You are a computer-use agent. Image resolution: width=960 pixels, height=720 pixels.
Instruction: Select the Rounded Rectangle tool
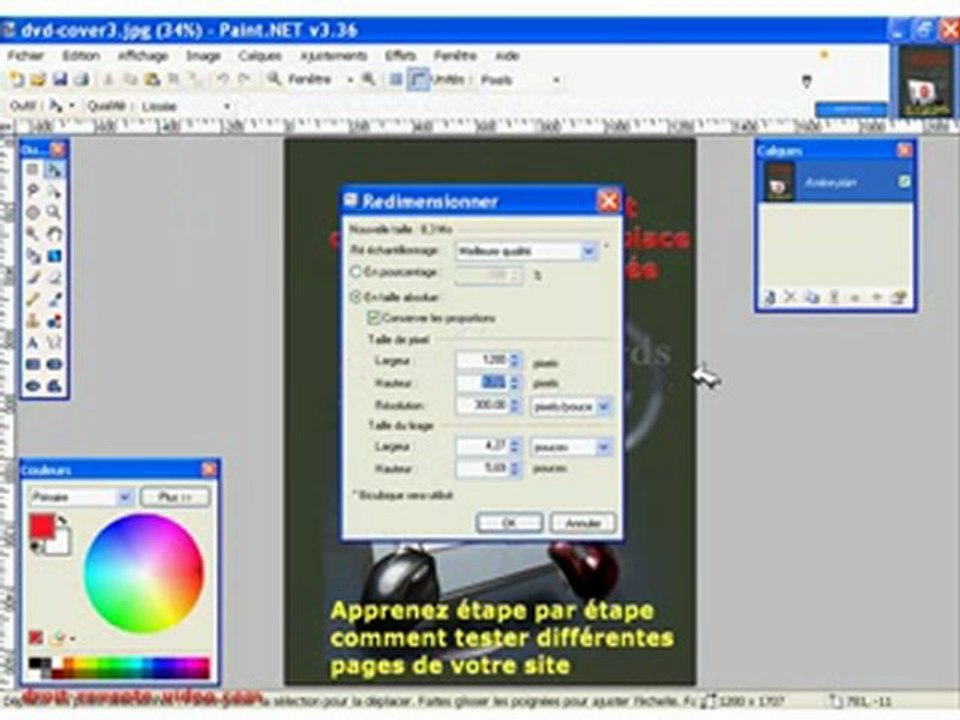click(x=54, y=364)
